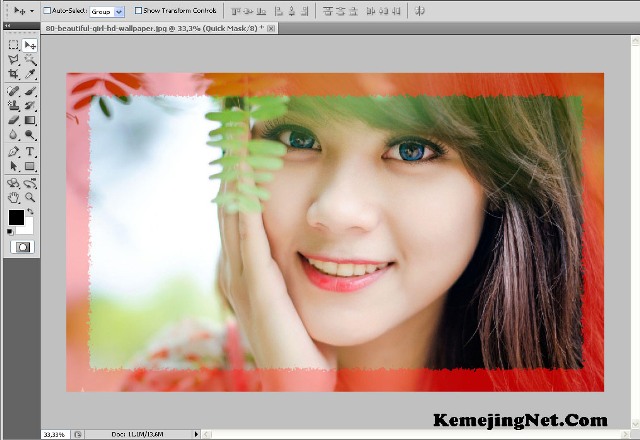
Task: Select the Clone Stamp tool
Action: [13, 105]
